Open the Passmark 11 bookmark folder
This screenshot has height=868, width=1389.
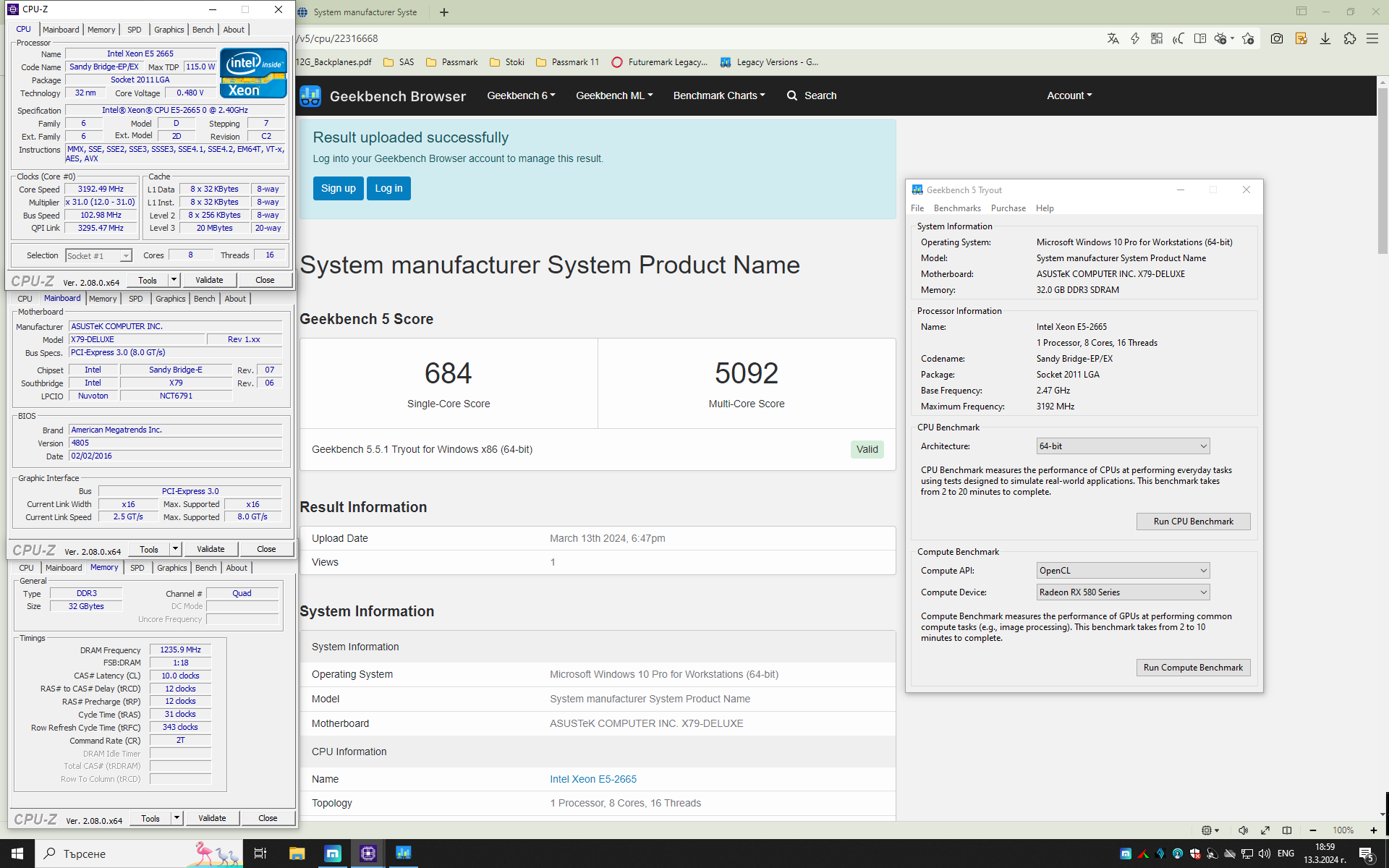(568, 62)
